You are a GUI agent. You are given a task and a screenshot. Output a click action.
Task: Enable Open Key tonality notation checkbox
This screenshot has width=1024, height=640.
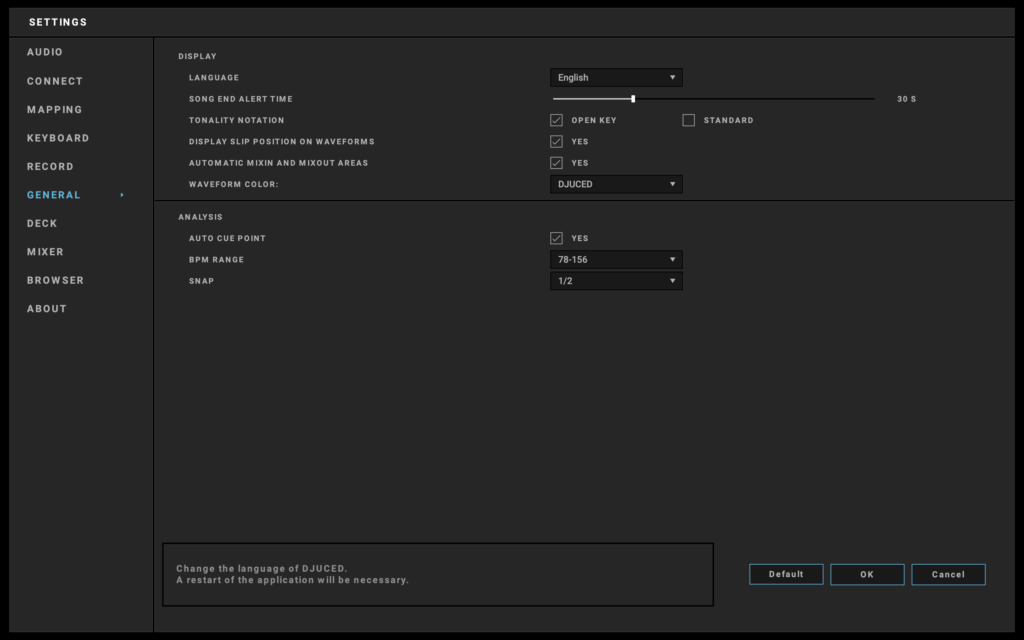557,120
